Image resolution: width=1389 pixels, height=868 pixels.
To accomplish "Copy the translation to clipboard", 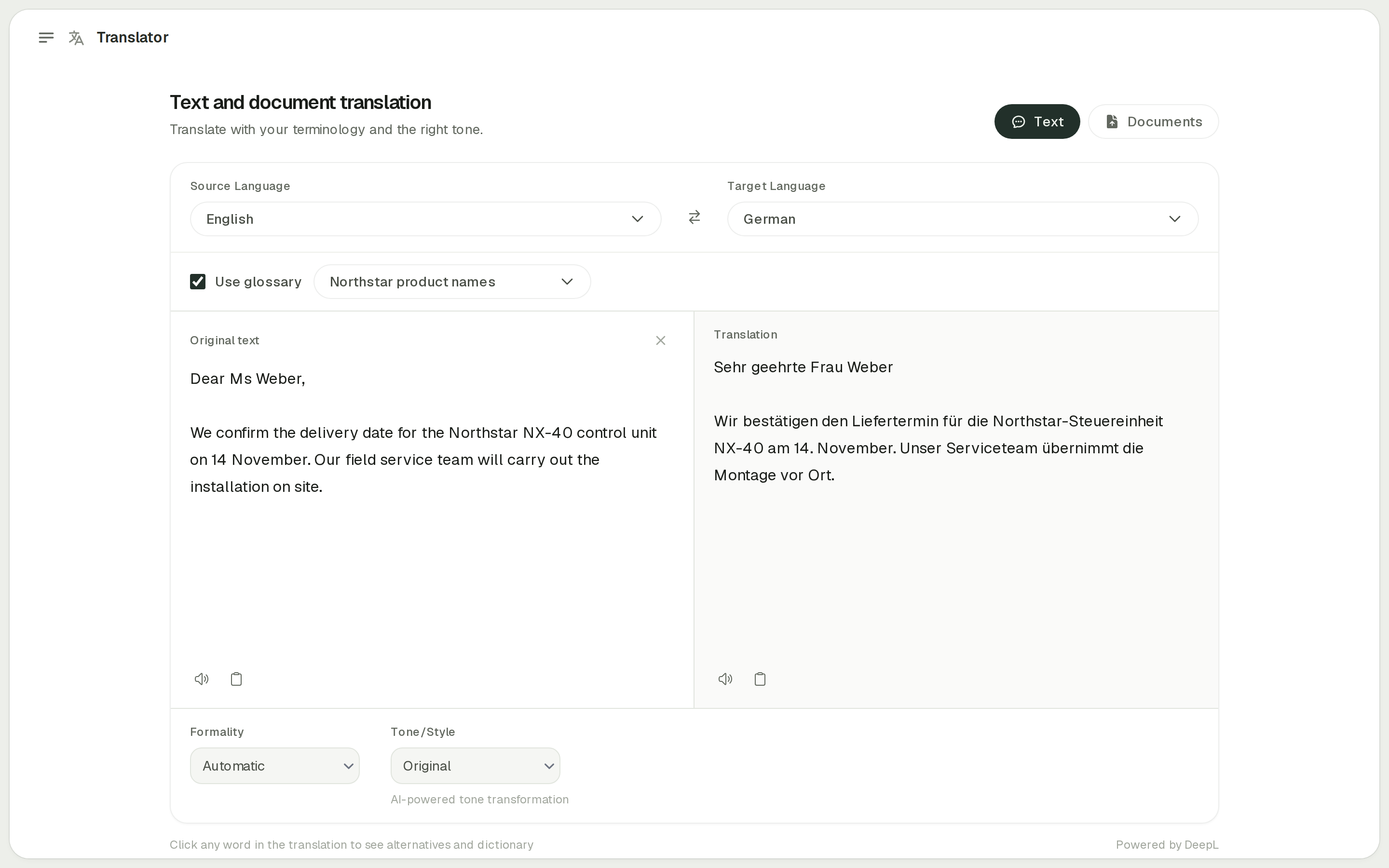I will (760, 679).
